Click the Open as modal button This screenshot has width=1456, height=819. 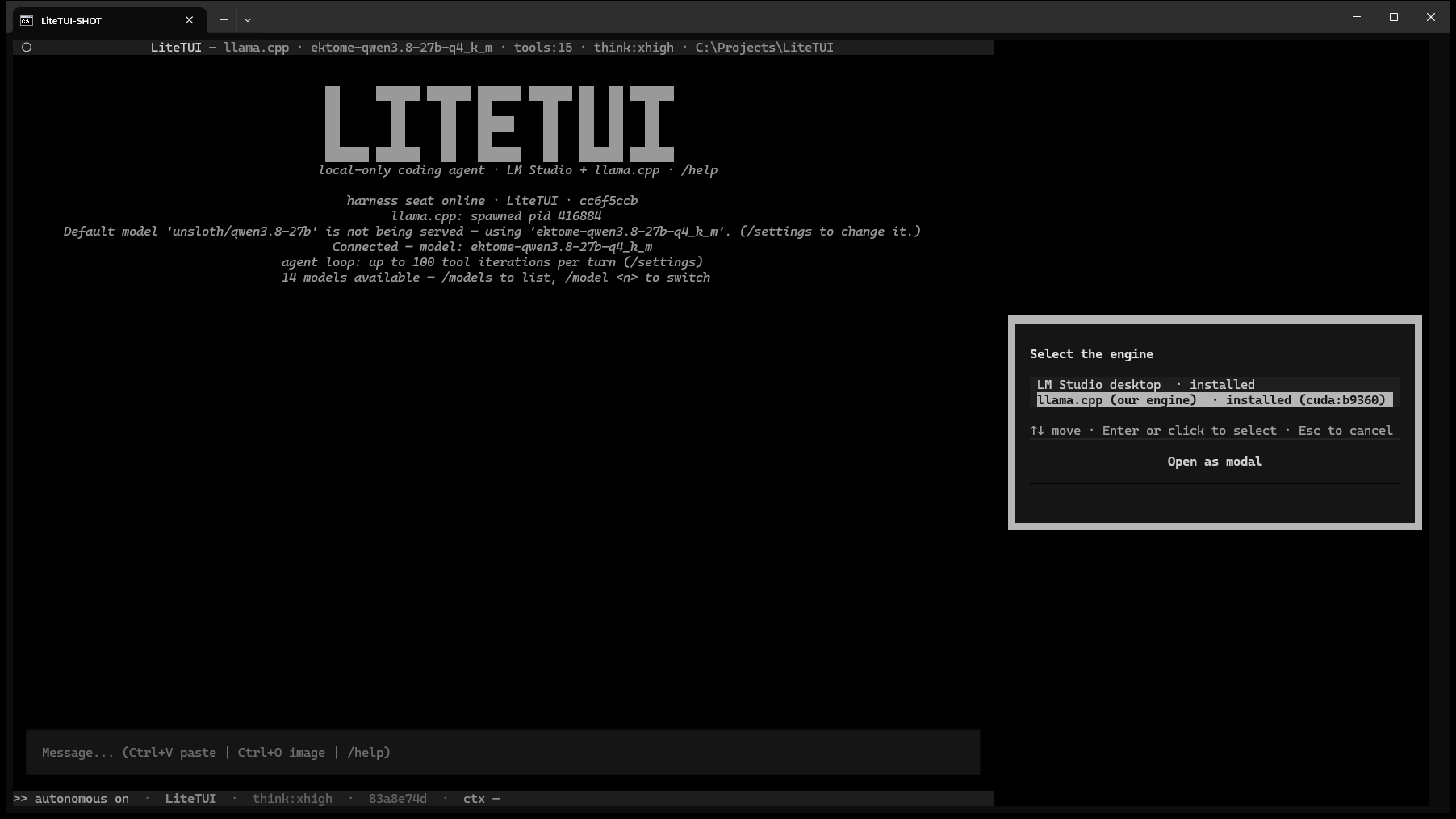[x=1215, y=462]
